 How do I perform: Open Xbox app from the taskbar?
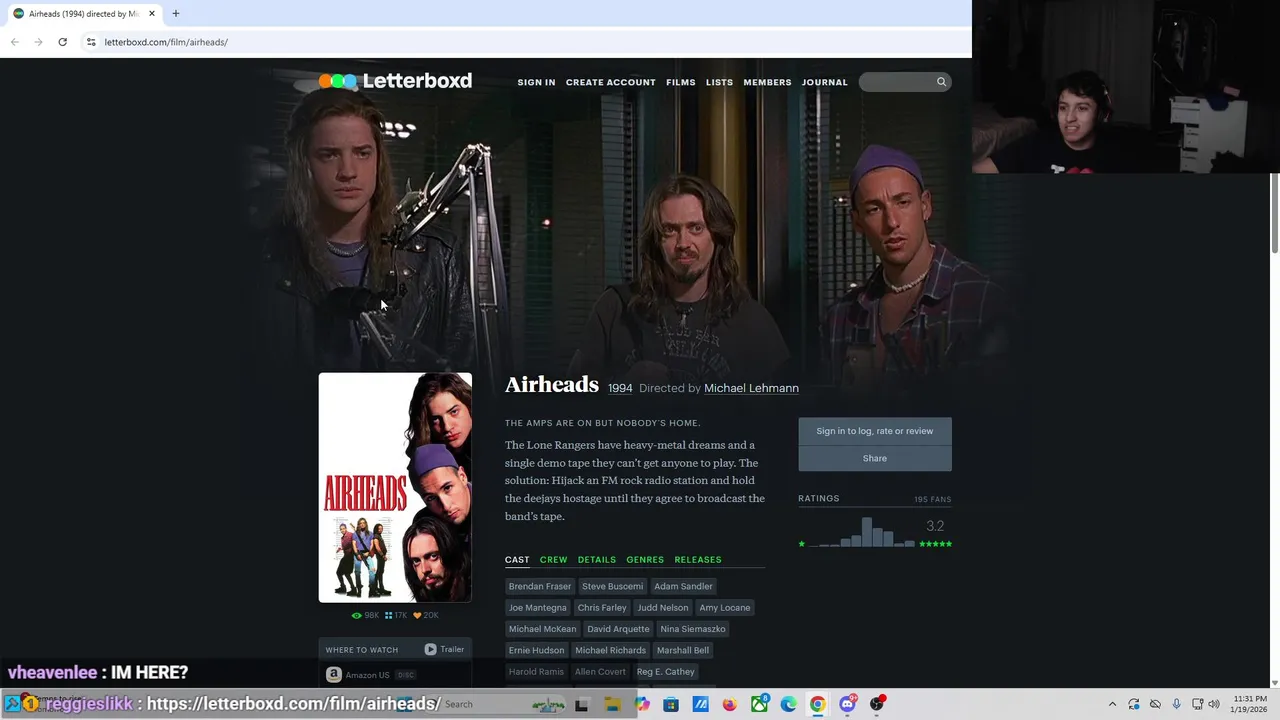760,704
